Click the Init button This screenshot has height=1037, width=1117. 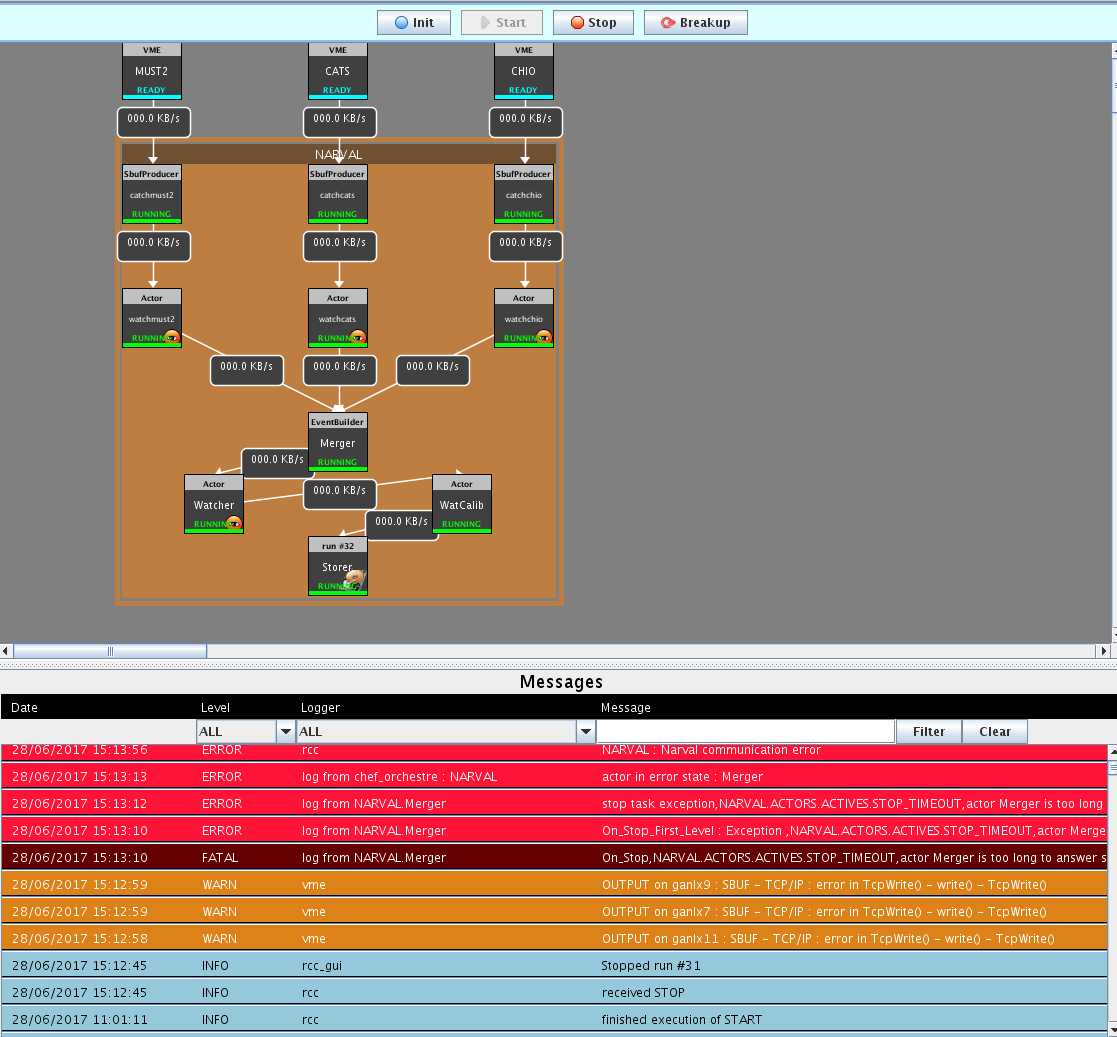click(x=414, y=23)
